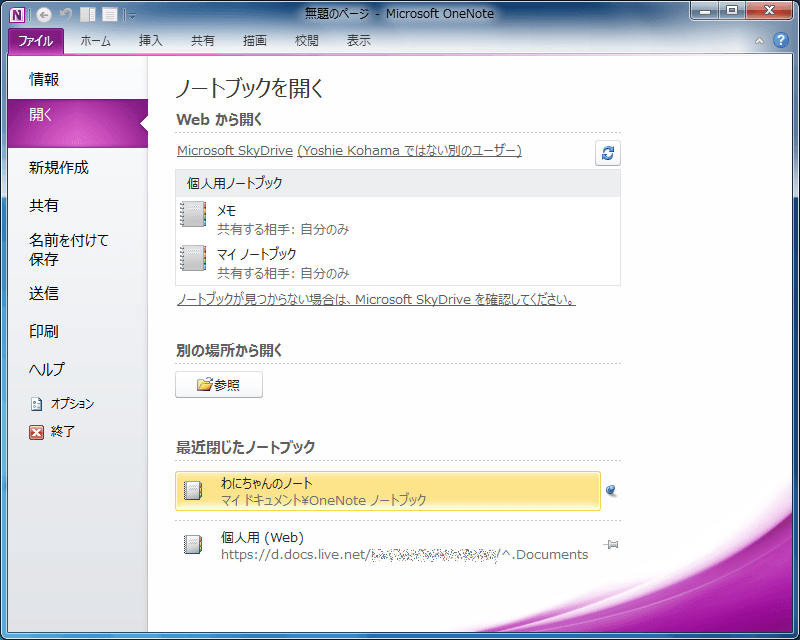Click the 参照 browse button
The width and height of the screenshot is (800, 640).
pos(219,384)
